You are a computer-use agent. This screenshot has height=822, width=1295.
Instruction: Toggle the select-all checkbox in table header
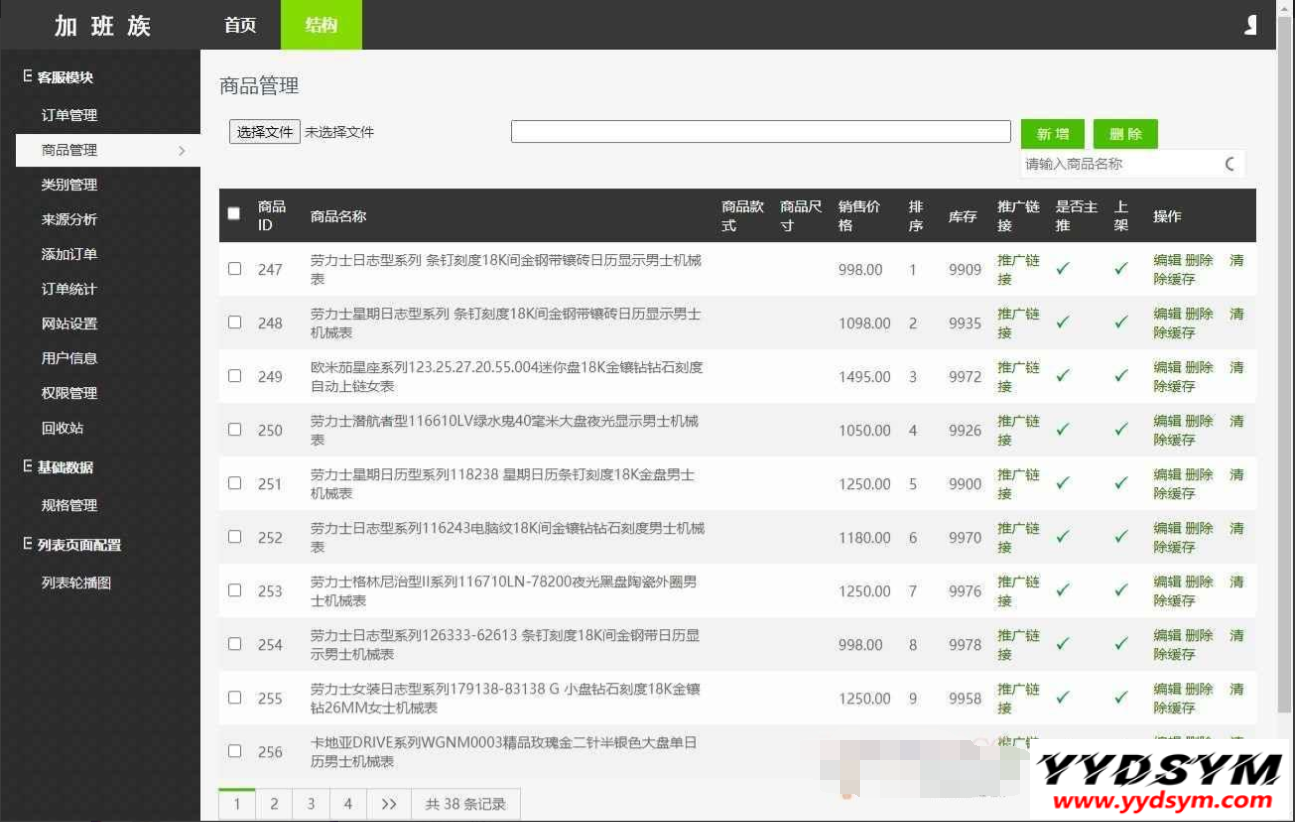(234, 213)
